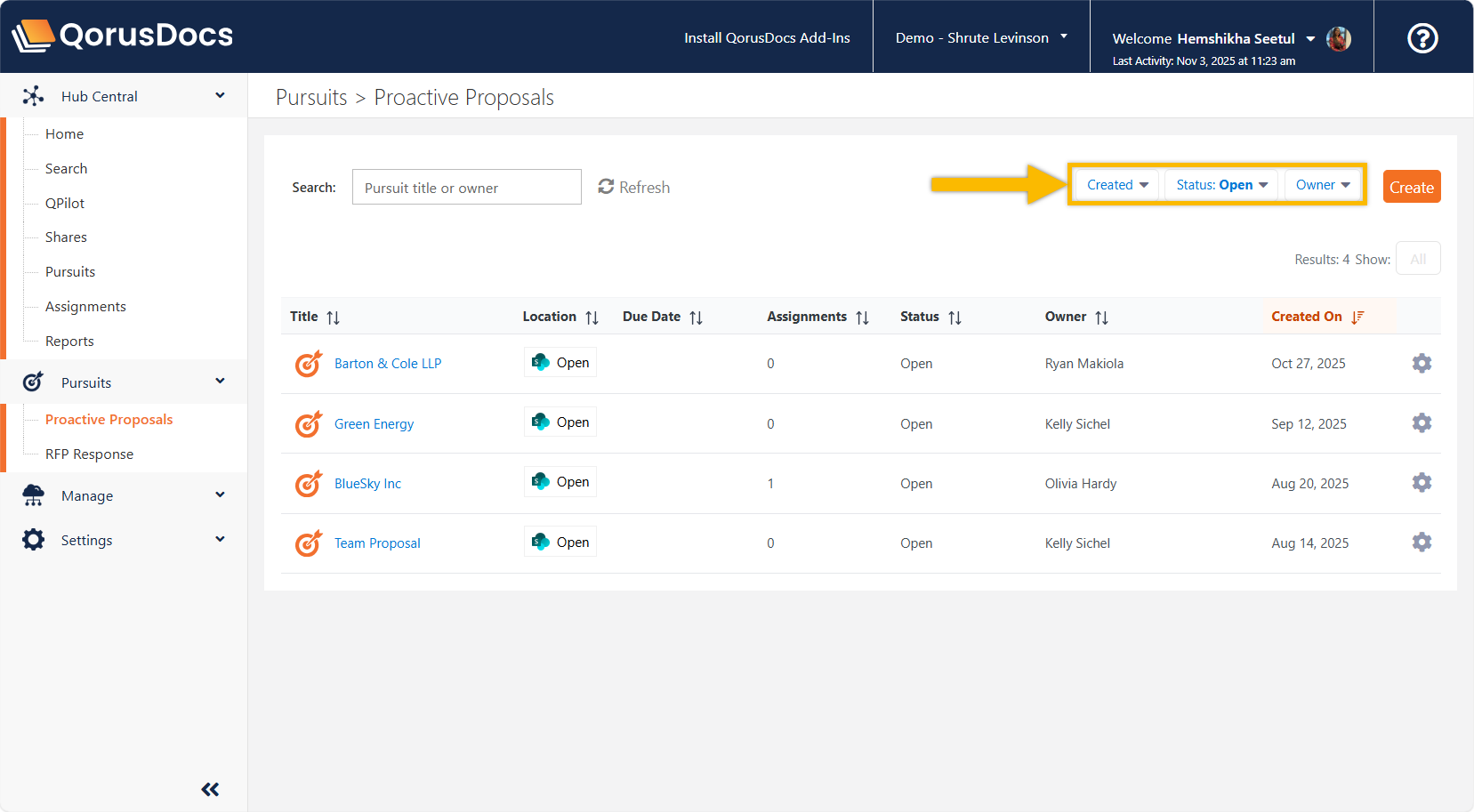This screenshot has width=1474, height=812.
Task: Open Assignments under Hub Central
Action: click(85, 307)
